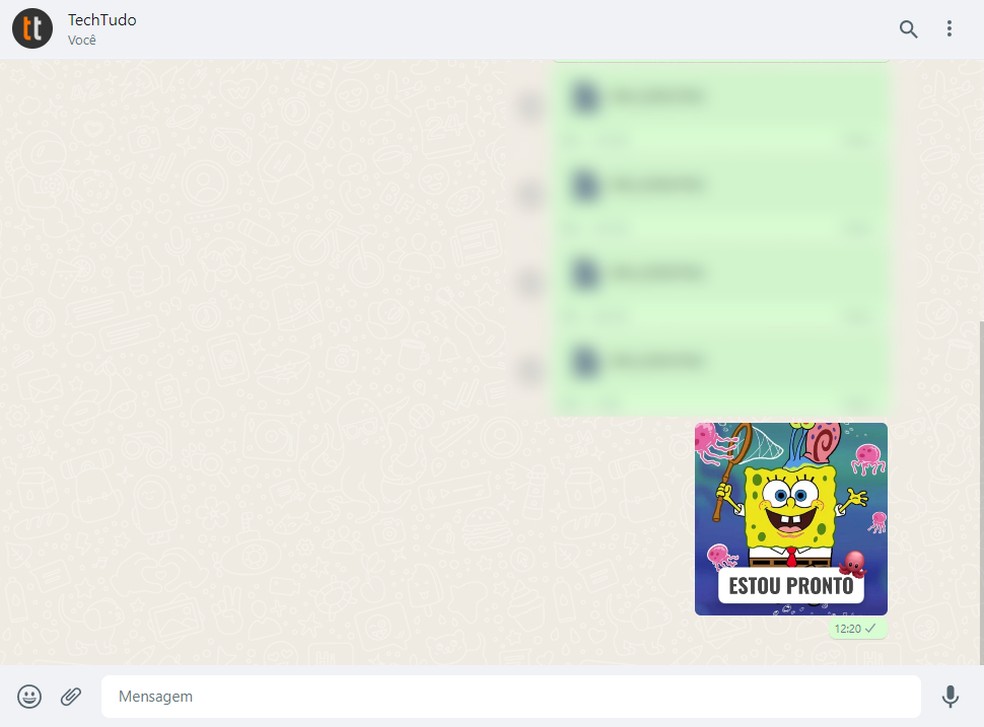
Task: Search within this conversation
Action: click(x=908, y=29)
